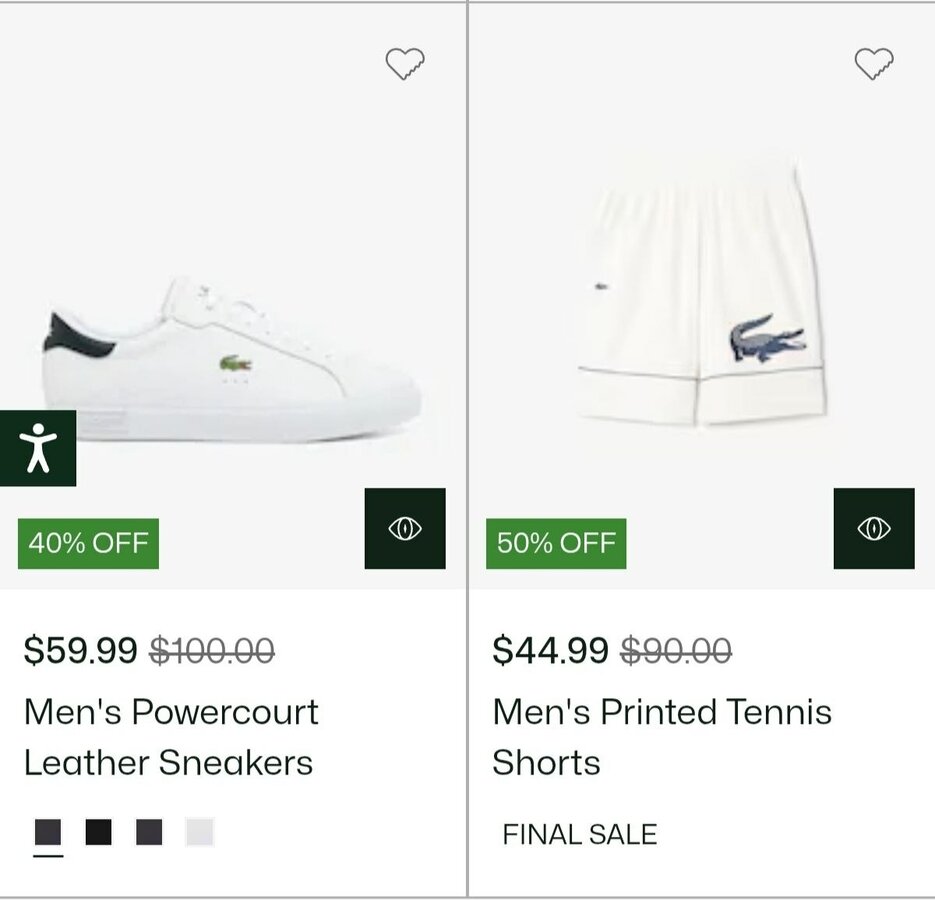
Task: Open quick view for Powercourt Leather Sneakers
Action: [405, 529]
